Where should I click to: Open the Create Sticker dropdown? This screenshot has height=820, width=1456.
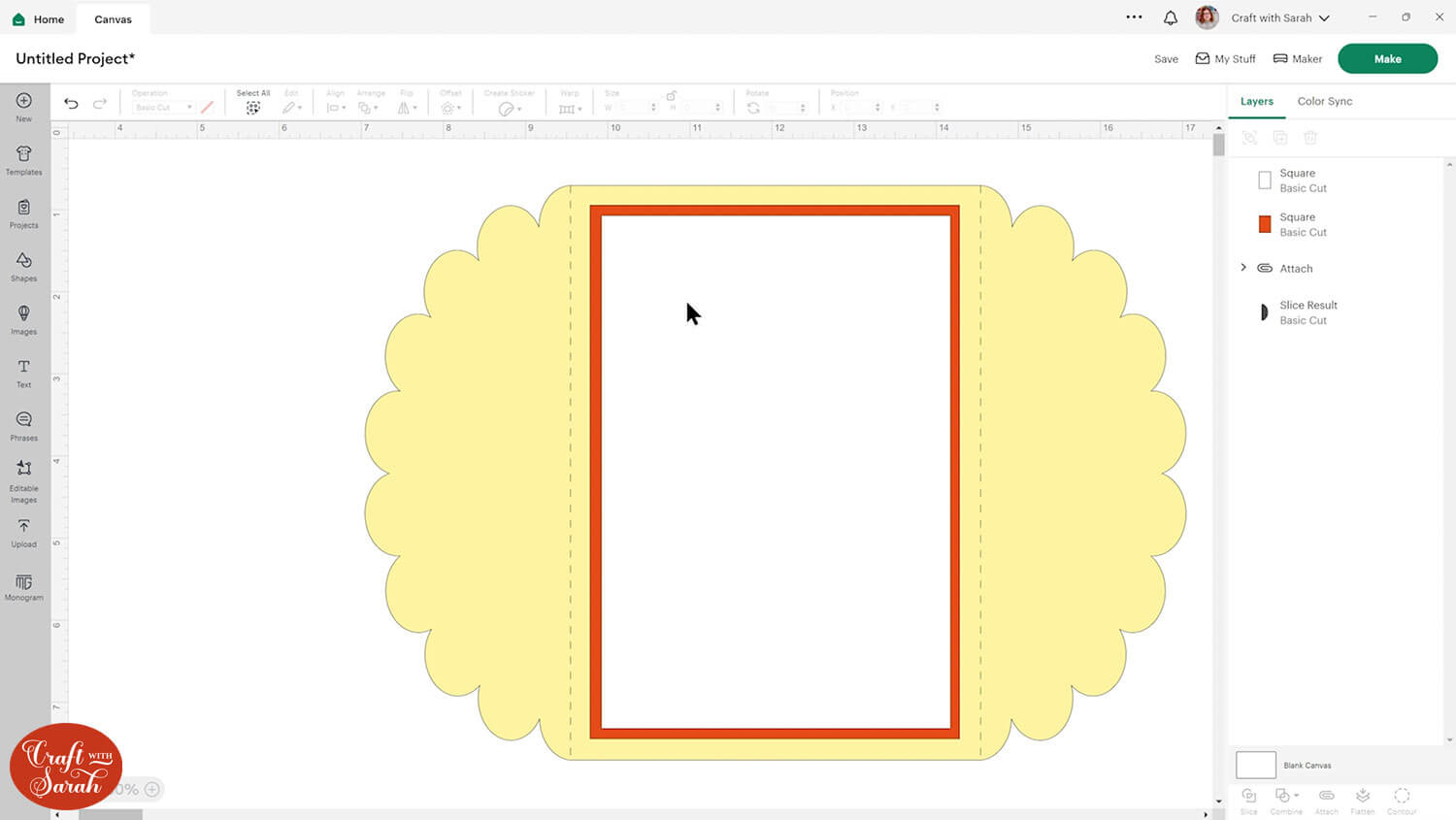pos(510,109)
